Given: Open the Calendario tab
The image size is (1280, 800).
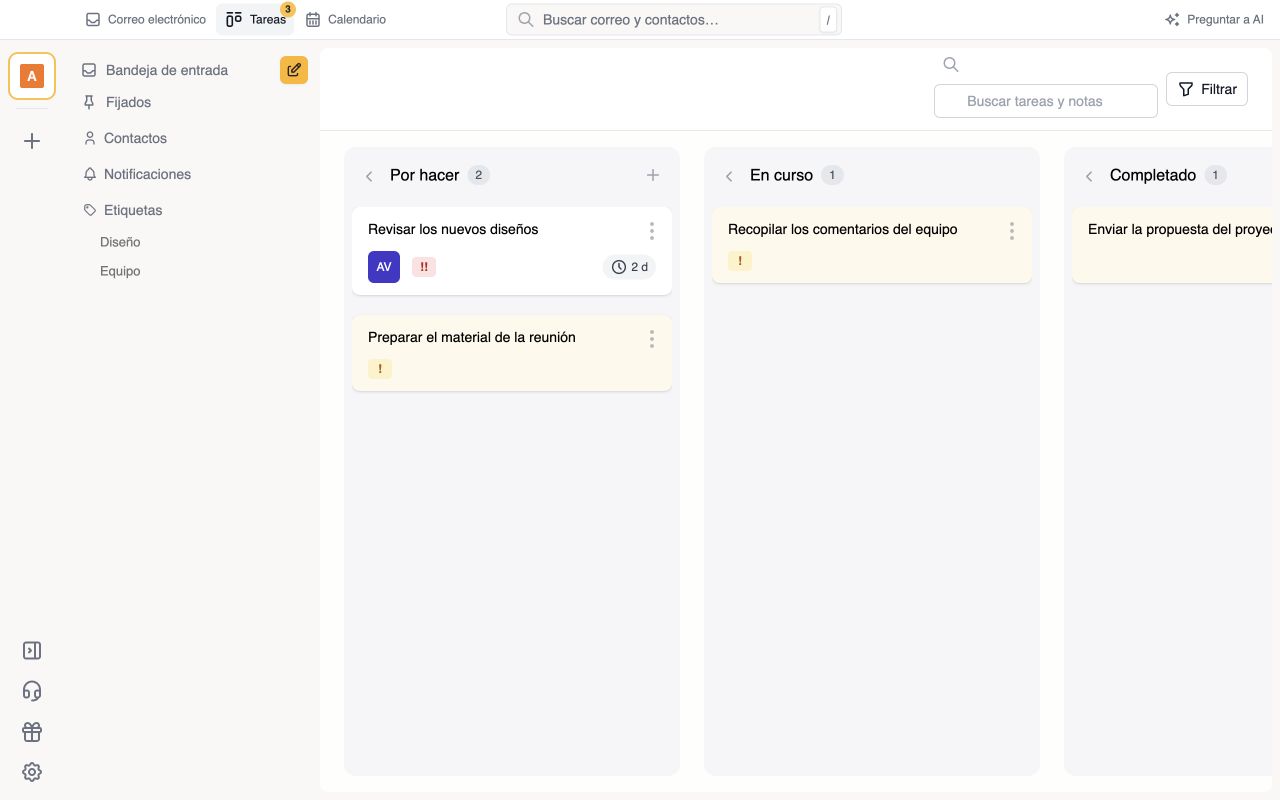Looking at the screenshot, I should click(x=346, y=19).
